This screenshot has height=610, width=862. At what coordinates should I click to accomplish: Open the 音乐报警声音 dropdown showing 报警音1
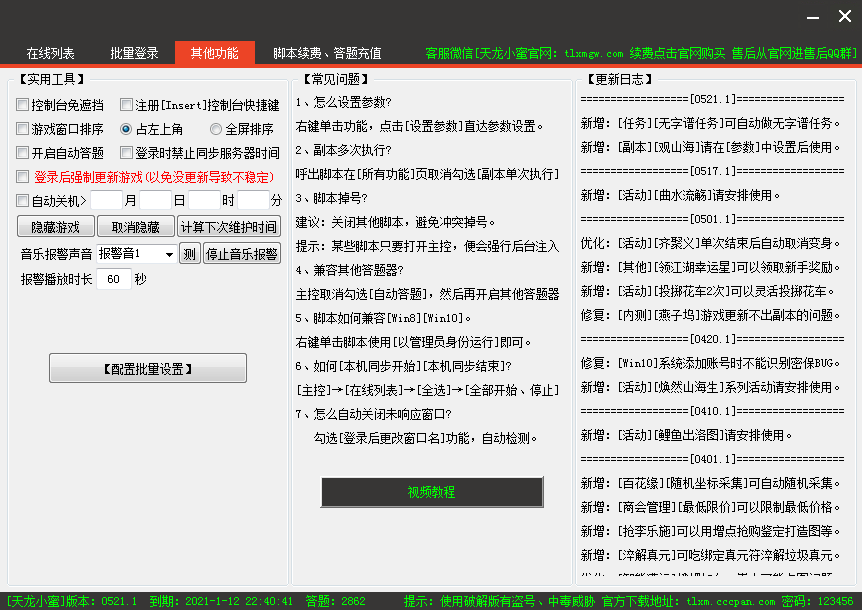(x=136, y=254)
